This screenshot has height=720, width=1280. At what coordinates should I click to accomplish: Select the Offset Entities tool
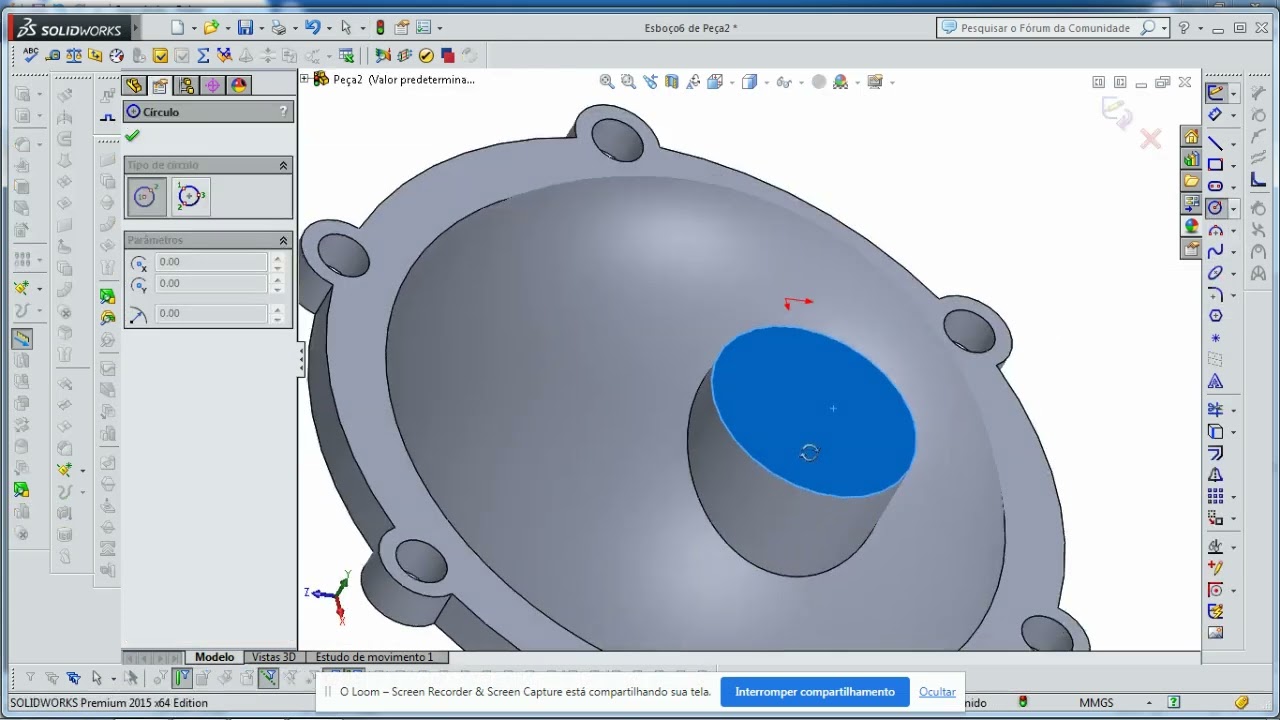pos(1215,454)
